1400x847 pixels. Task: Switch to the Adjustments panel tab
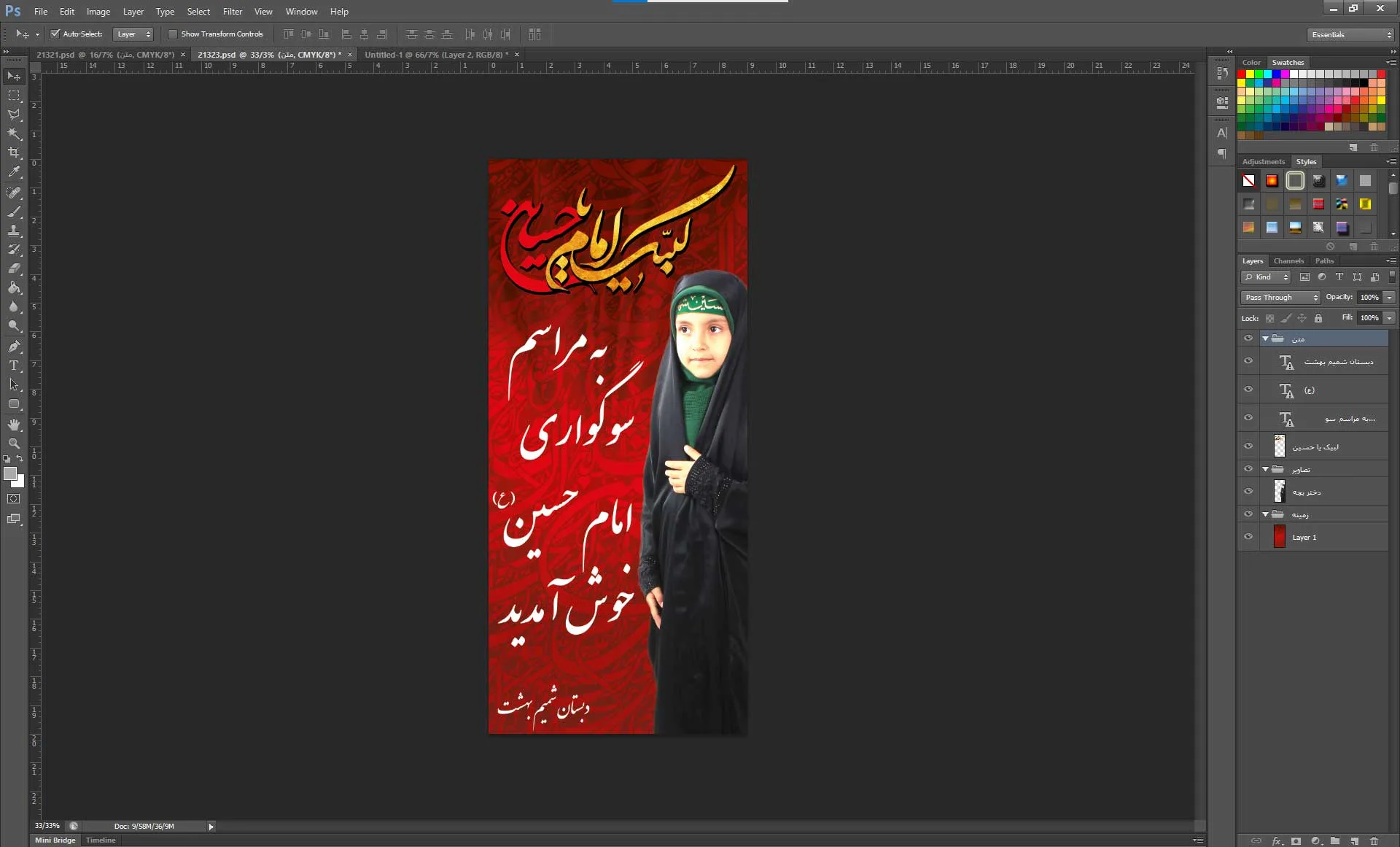[x=1264, y=162]
